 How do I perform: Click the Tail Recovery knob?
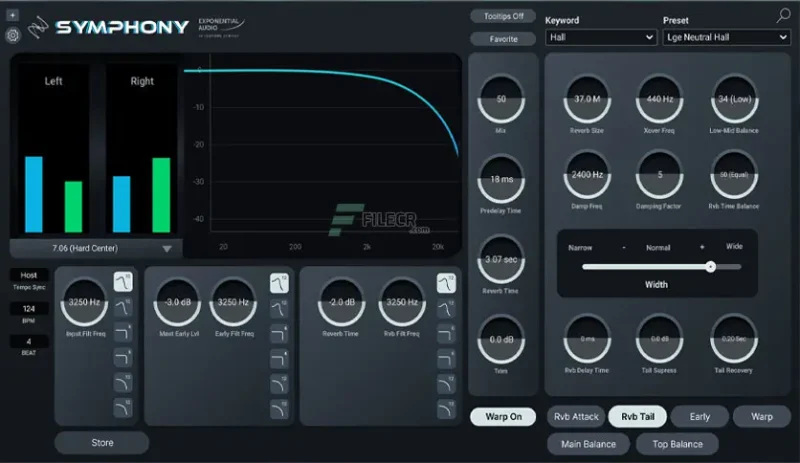(x=734, y=339)
